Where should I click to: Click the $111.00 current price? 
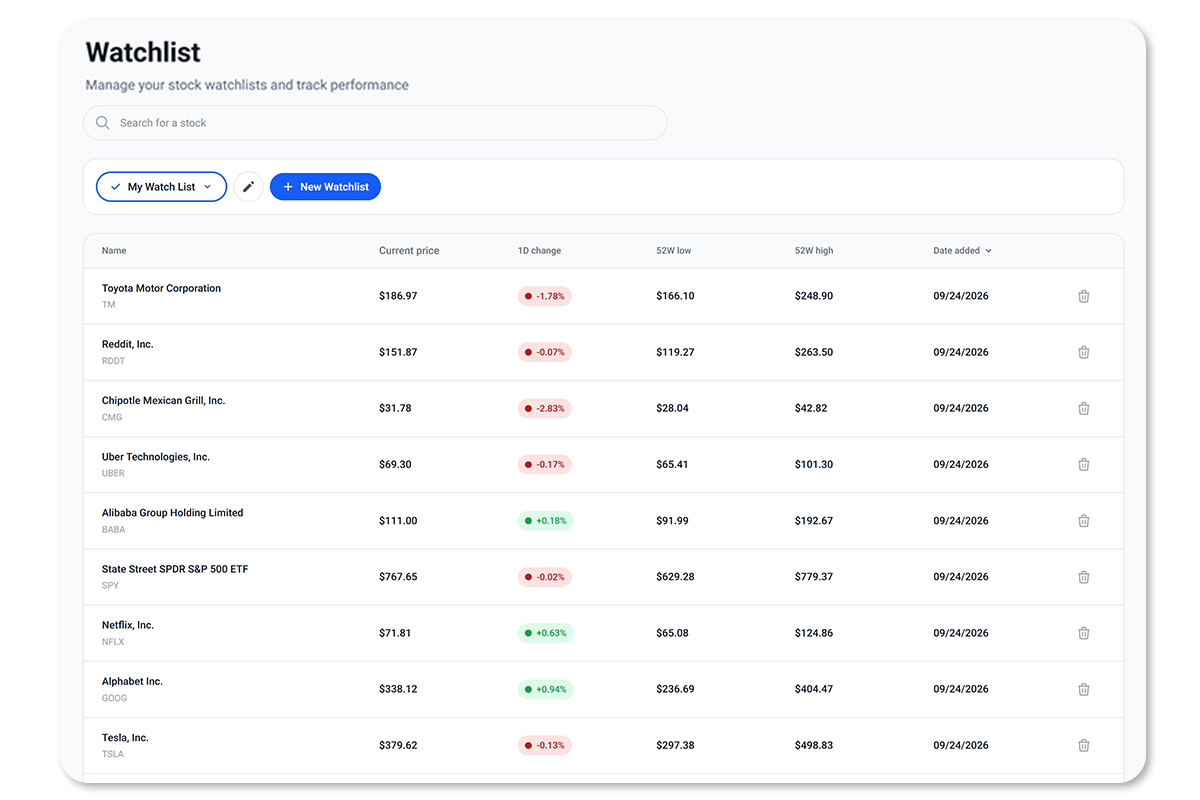pos(398,520)
